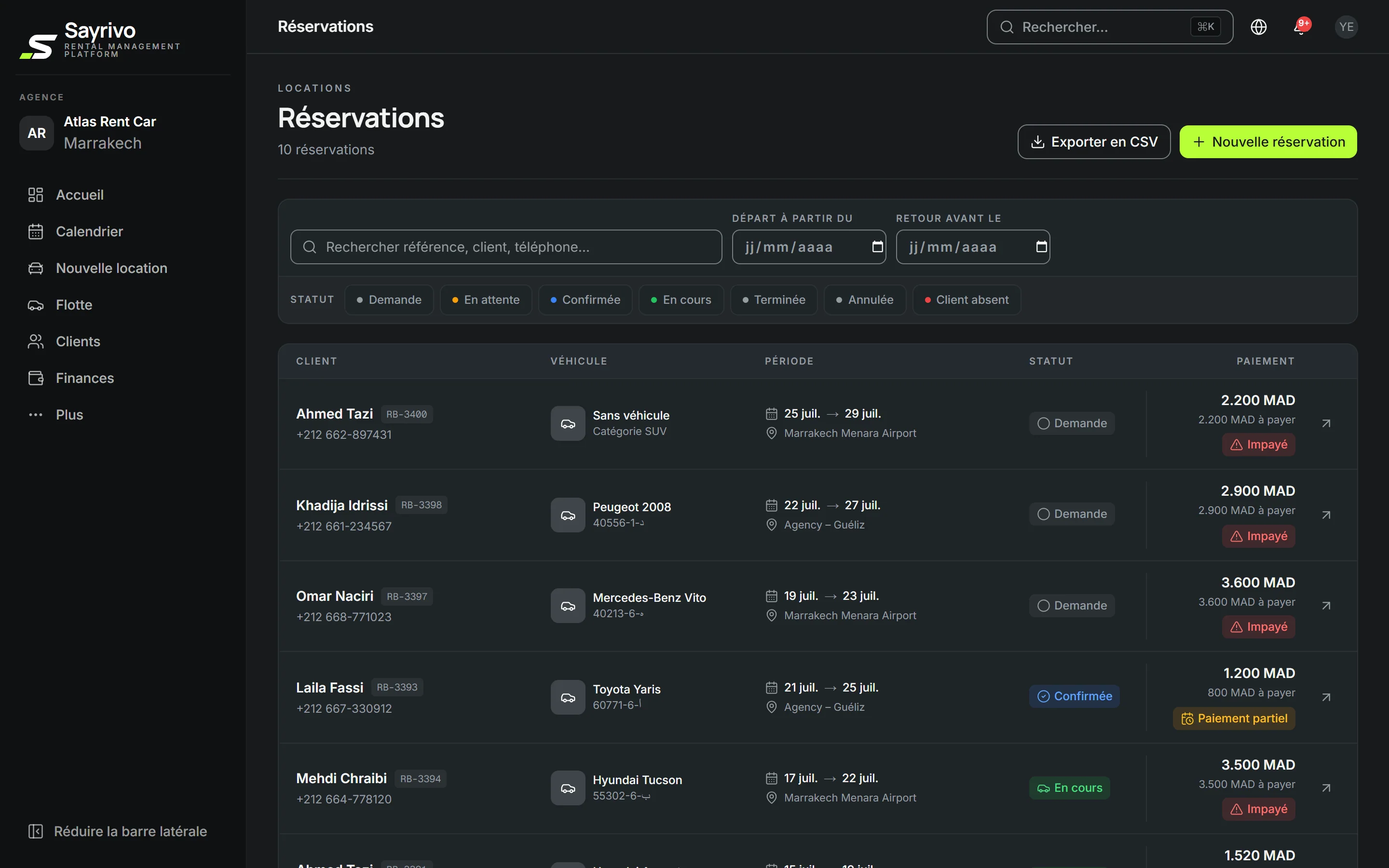Create a Nouvelle réservation
Viewport: 1389px width, 868px height.
click(x=1268, y=142)
